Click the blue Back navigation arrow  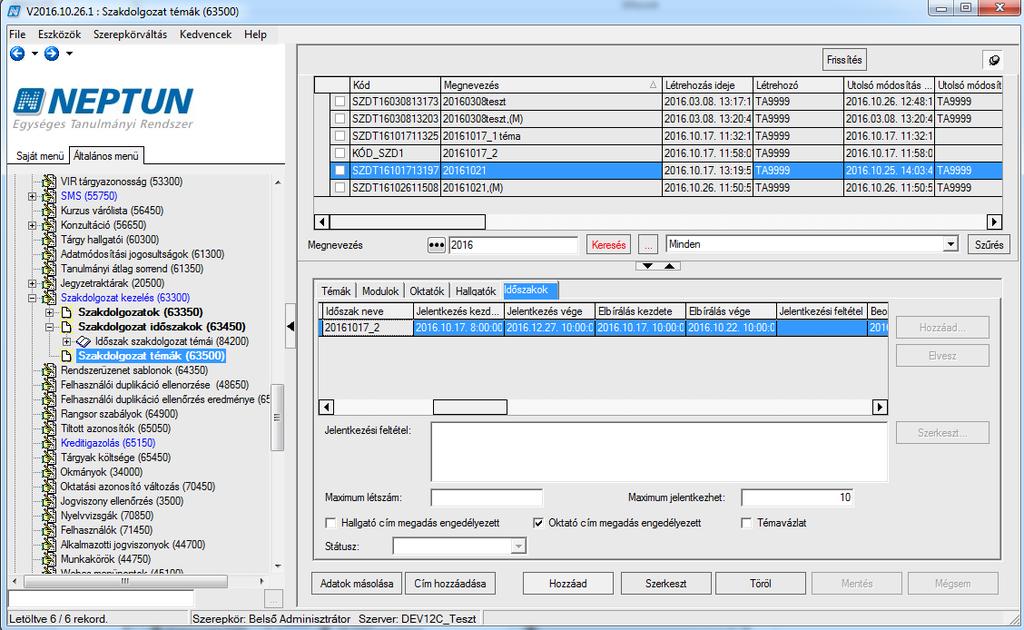[18, 54]
